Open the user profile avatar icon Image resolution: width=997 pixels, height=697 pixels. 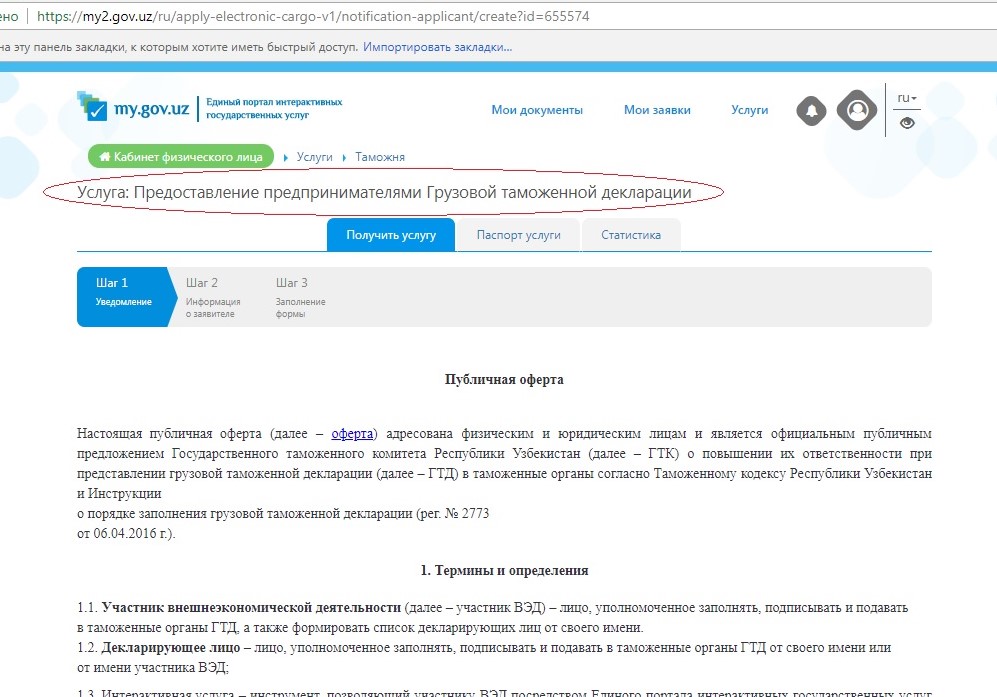click(856, 109)
